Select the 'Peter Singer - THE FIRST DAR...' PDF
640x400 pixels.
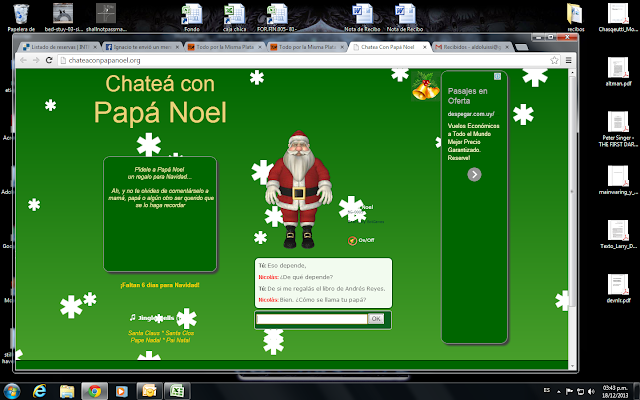click(x=618, y=128)
